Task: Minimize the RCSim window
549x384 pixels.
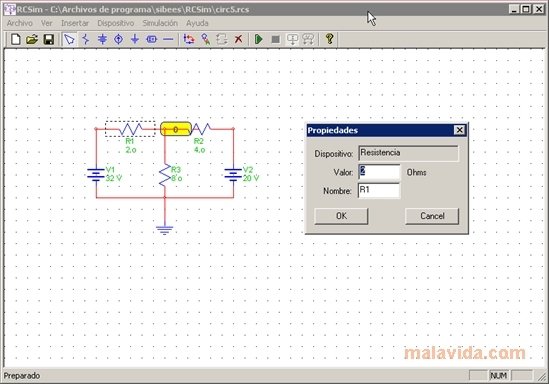Action: coord(514,9)
